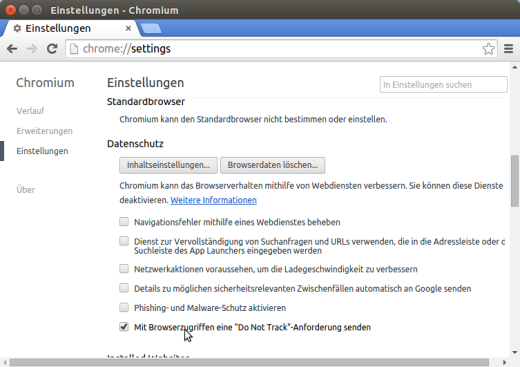Toggle Dienst zur Vervollständigung von Suchanfragen checkbox
The height and width of the screenshot is (367, 520).
pos(124,241)
